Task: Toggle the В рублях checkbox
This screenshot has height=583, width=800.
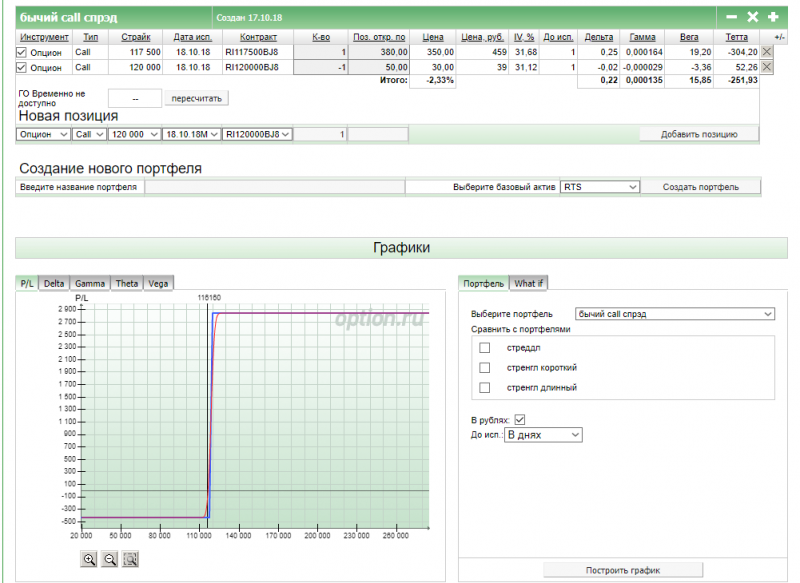Action: click(x=519, y=420)
